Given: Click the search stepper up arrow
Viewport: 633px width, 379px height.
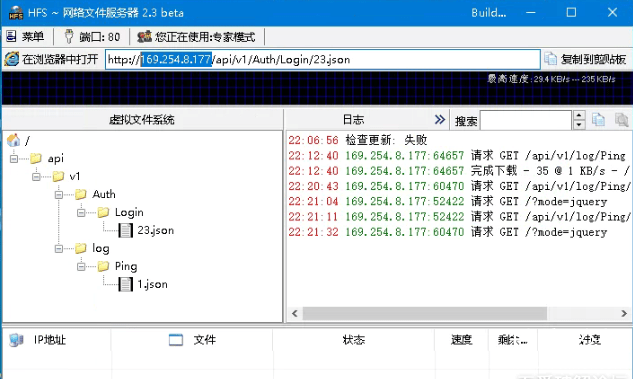Looking at the screenshot, I should 579,115.
